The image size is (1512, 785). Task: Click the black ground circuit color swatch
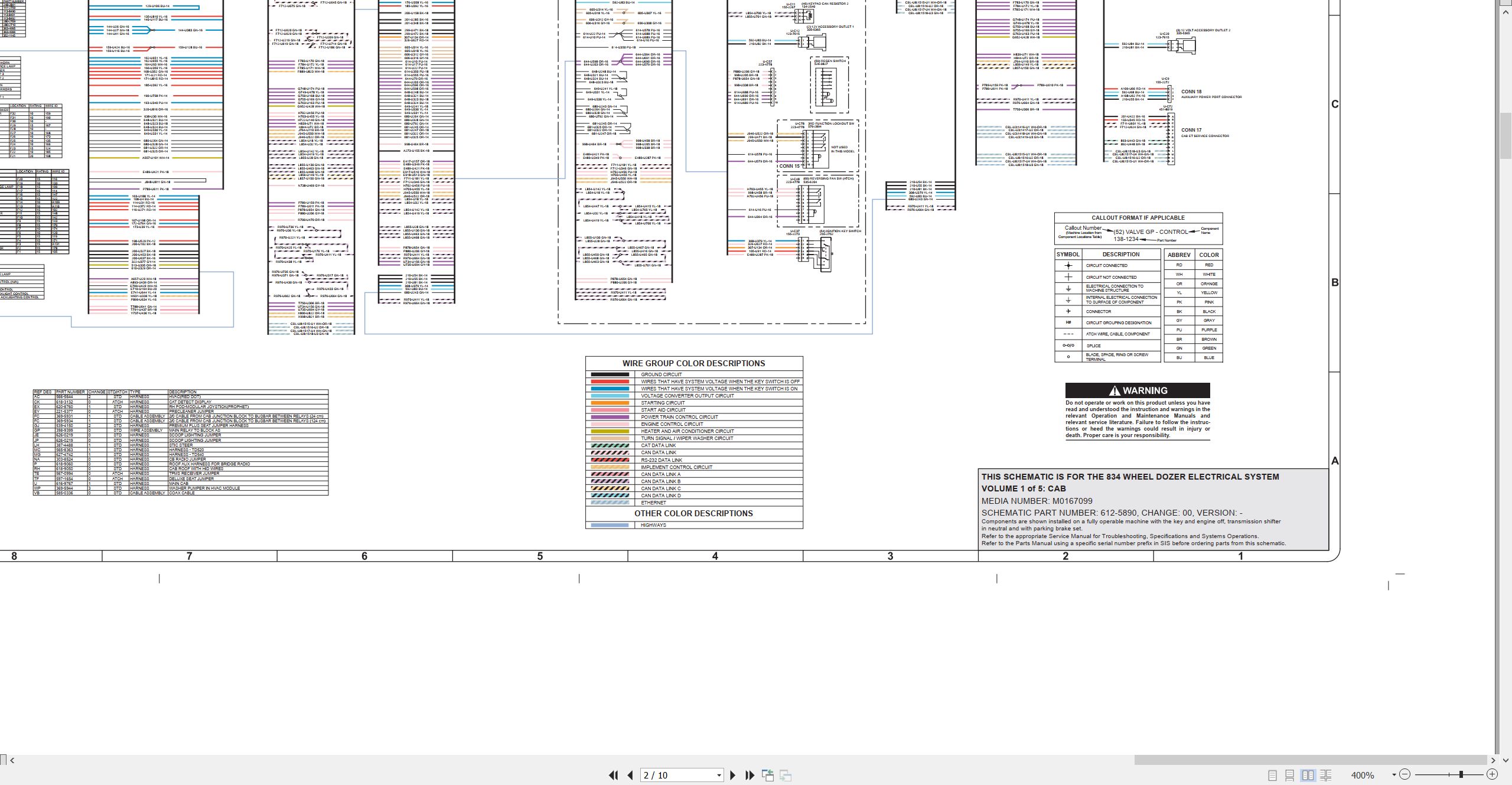610,374
